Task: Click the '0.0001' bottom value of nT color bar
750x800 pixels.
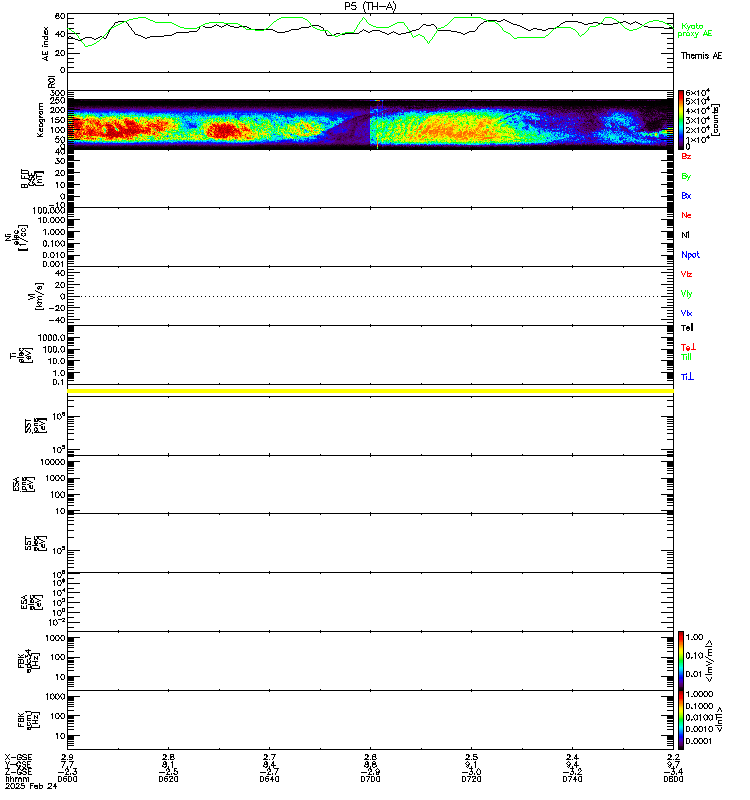Action: tap(698, 741)
